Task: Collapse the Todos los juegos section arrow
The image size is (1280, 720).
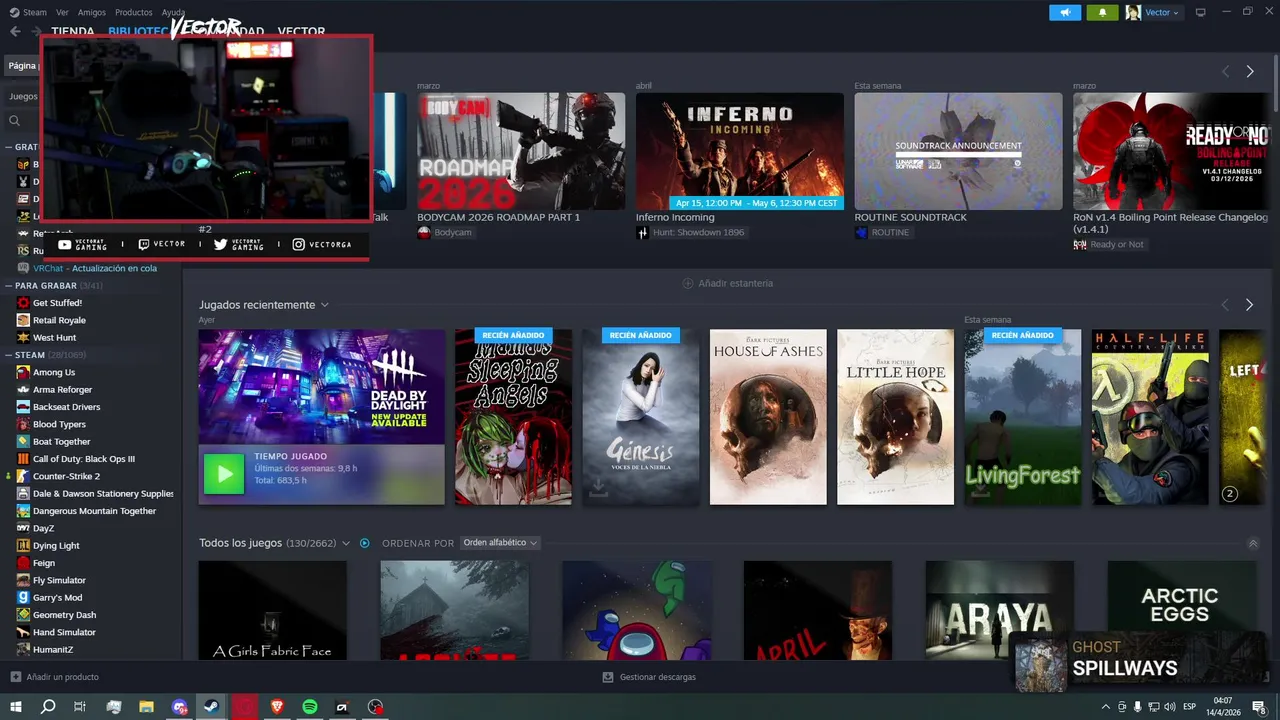Action: [1253, 543]
